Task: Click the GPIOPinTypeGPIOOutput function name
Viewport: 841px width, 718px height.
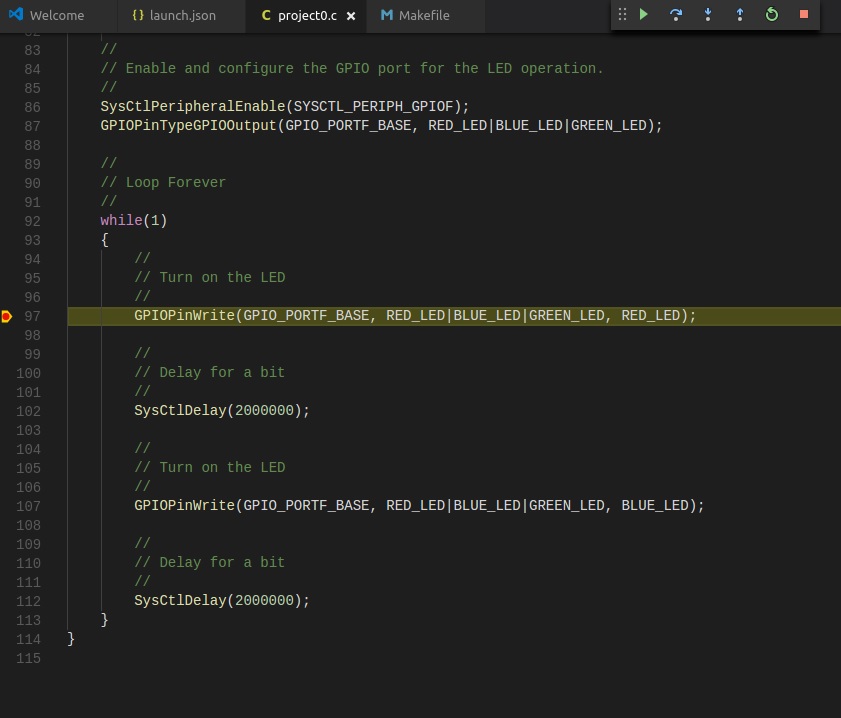Action: [188, 125]
